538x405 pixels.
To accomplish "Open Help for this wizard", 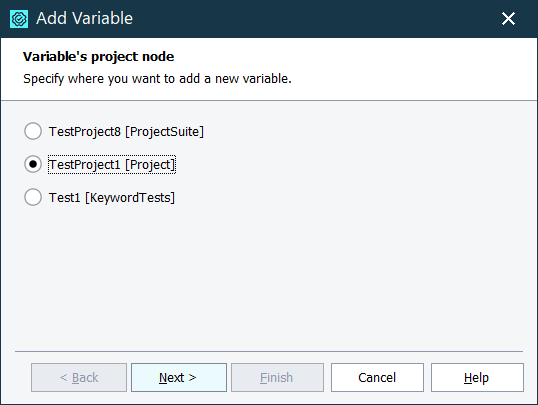I will (477, 377).
